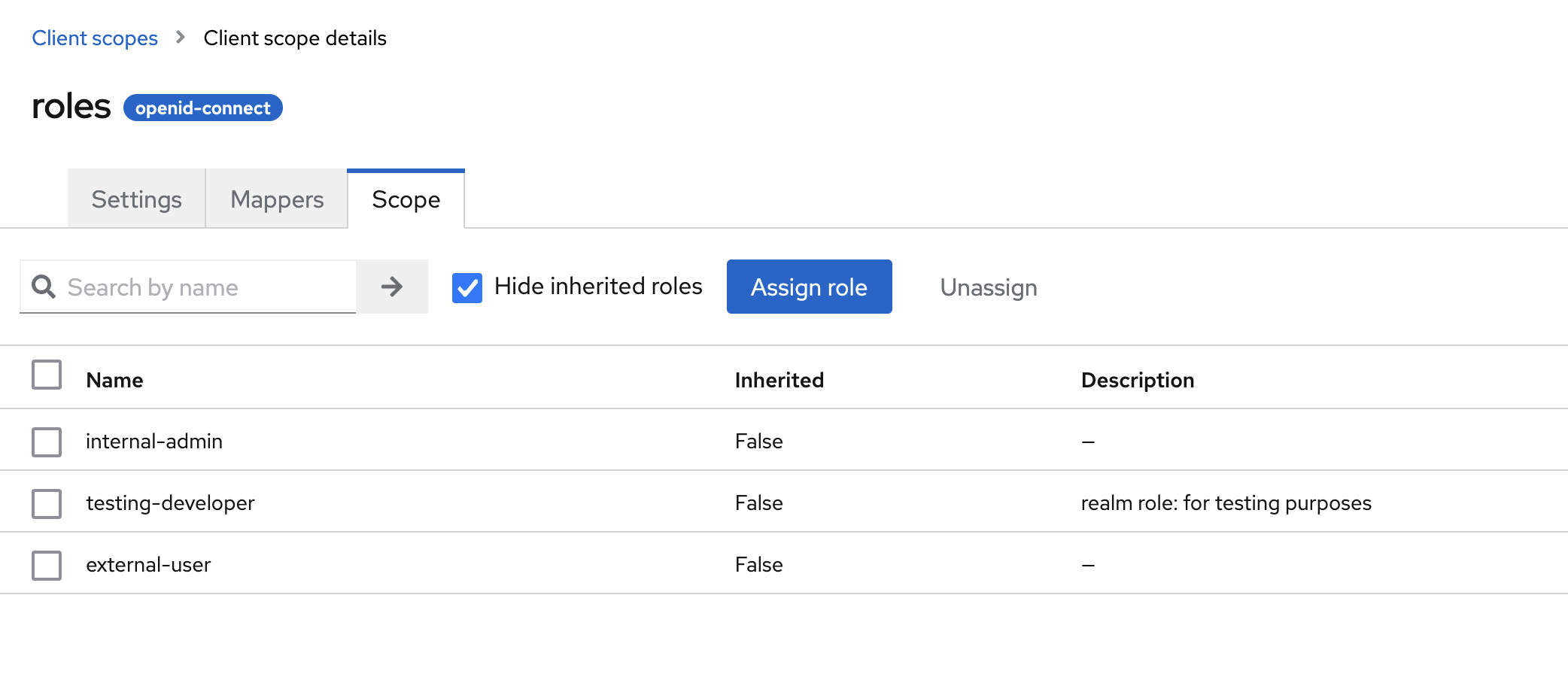The width and height of the screenshot is (1568, 680).
Task: Click the testing-developer role name
Action: click(170, 502)
